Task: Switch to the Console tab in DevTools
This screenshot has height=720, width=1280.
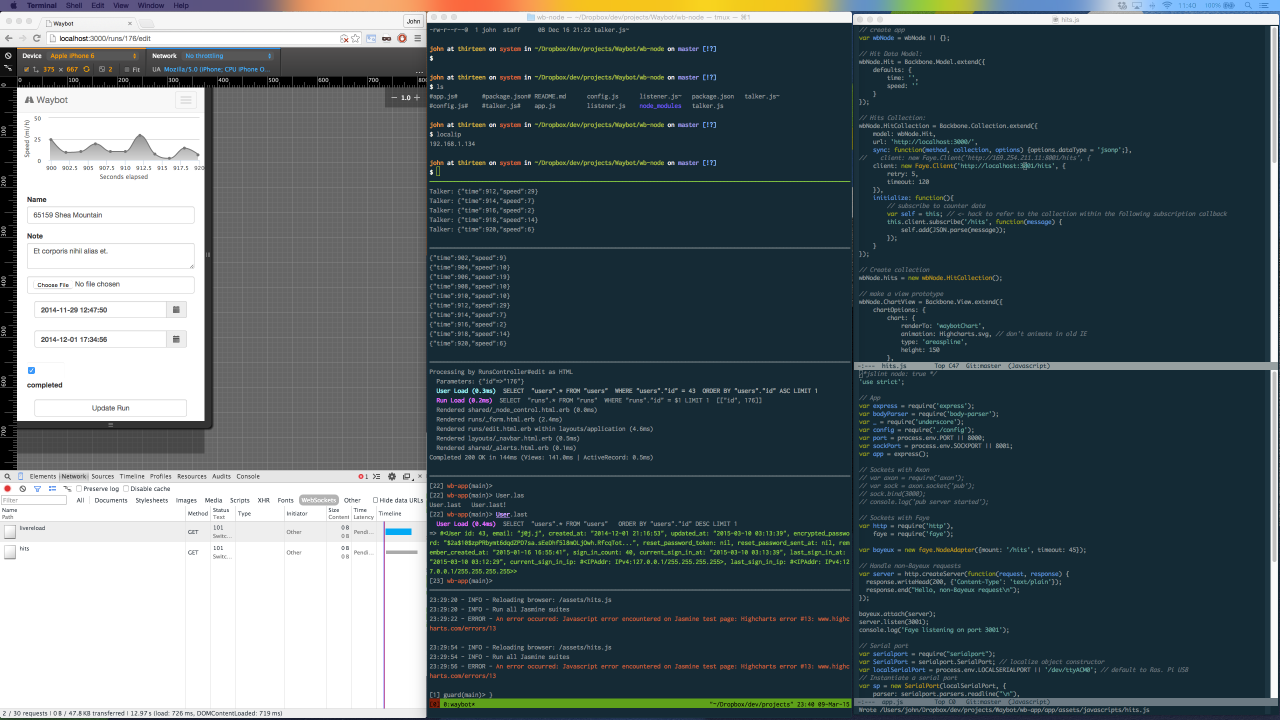Action: point(248,476)
